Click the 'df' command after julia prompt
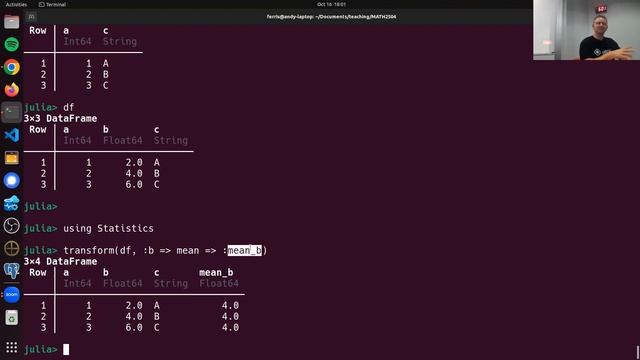The image size is (640, 360). pos(69,107)
